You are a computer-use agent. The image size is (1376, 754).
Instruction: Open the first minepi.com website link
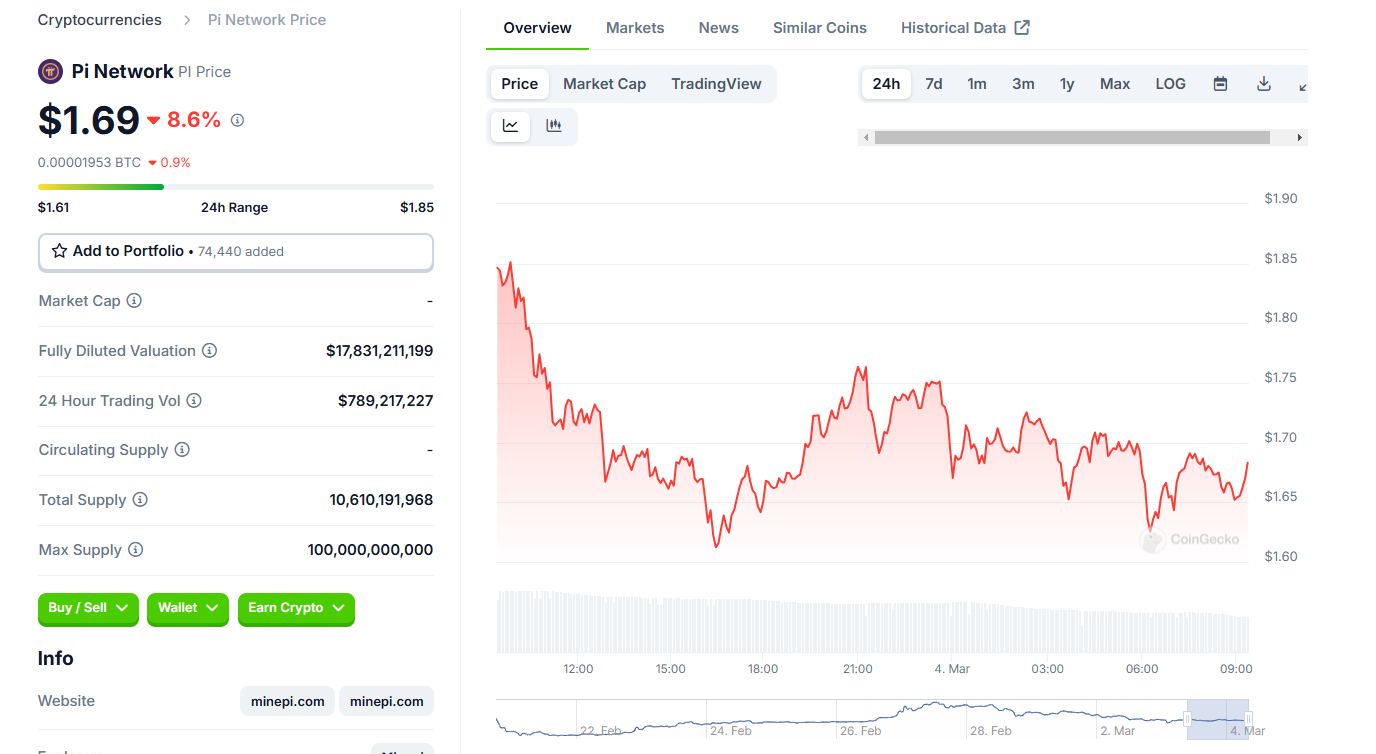click(287, 701)
